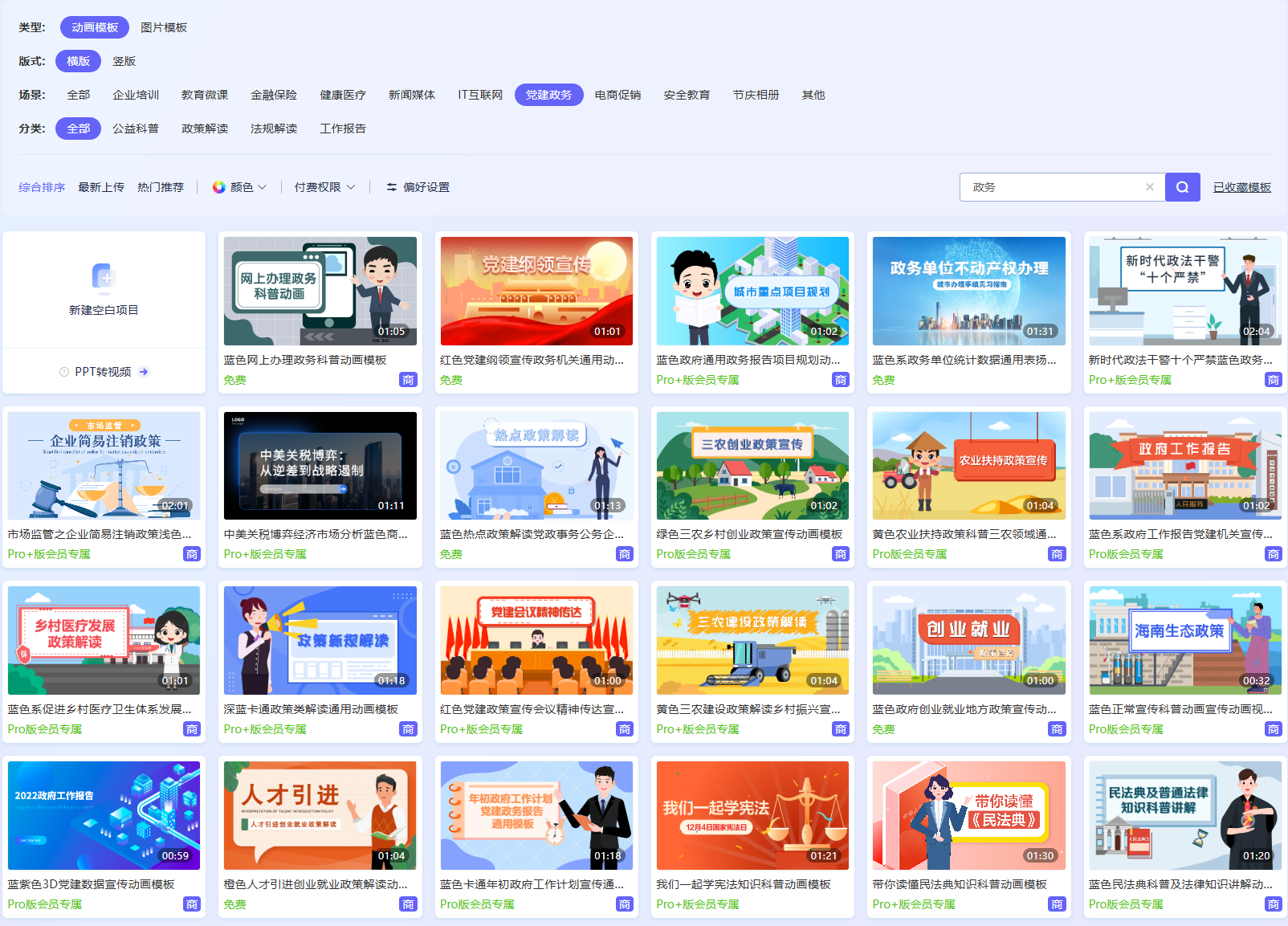Screen dimensions: 1288x926
Task: Click the new blank project plus icon
Action: 104,277
